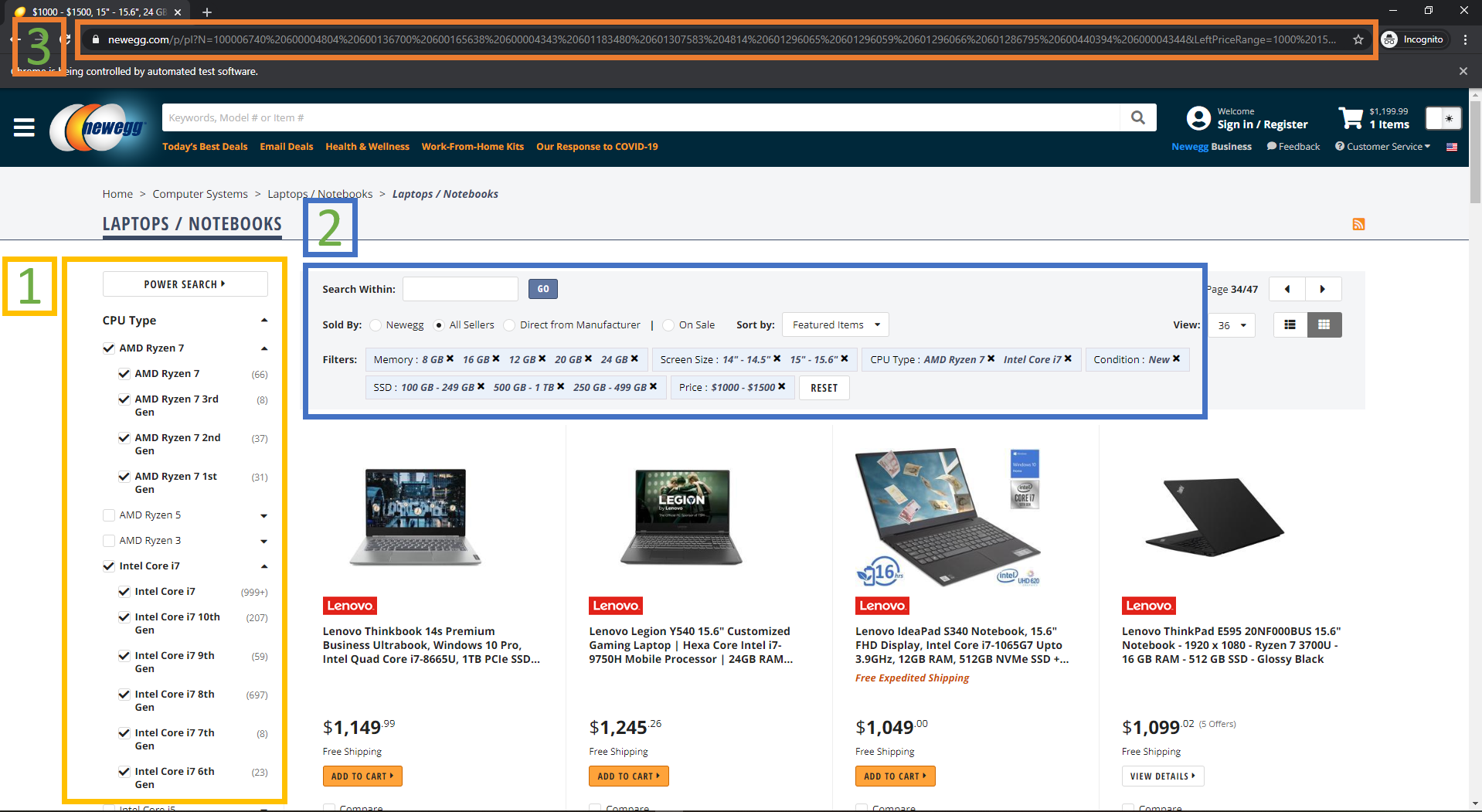Uncheck Intel Core i7 9th Gen
Viewport: 1482px width, 812px height.
click(x=124, y=656)
